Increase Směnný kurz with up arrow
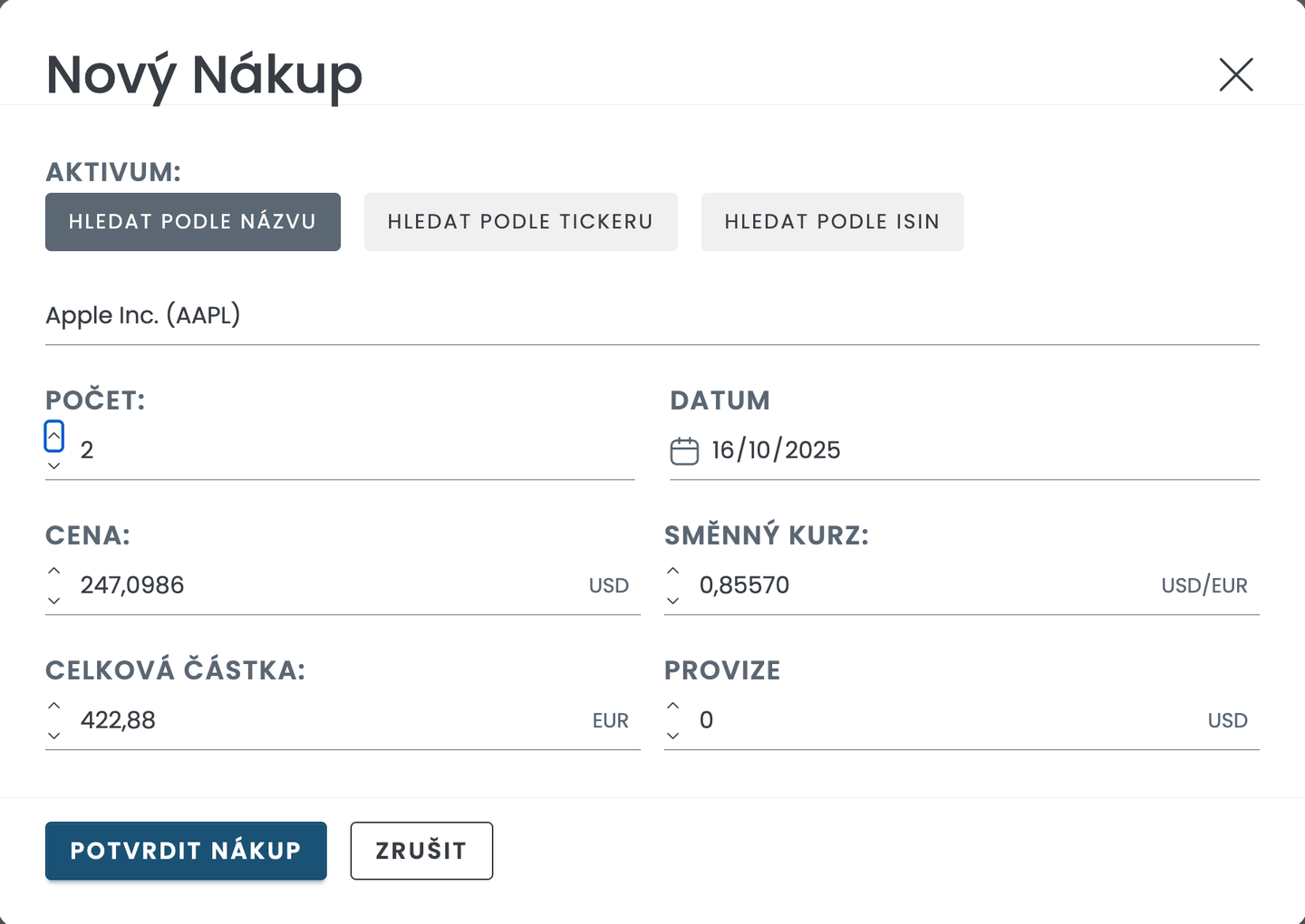Screen dimensions: 1305x924 (x=672, y=571)
